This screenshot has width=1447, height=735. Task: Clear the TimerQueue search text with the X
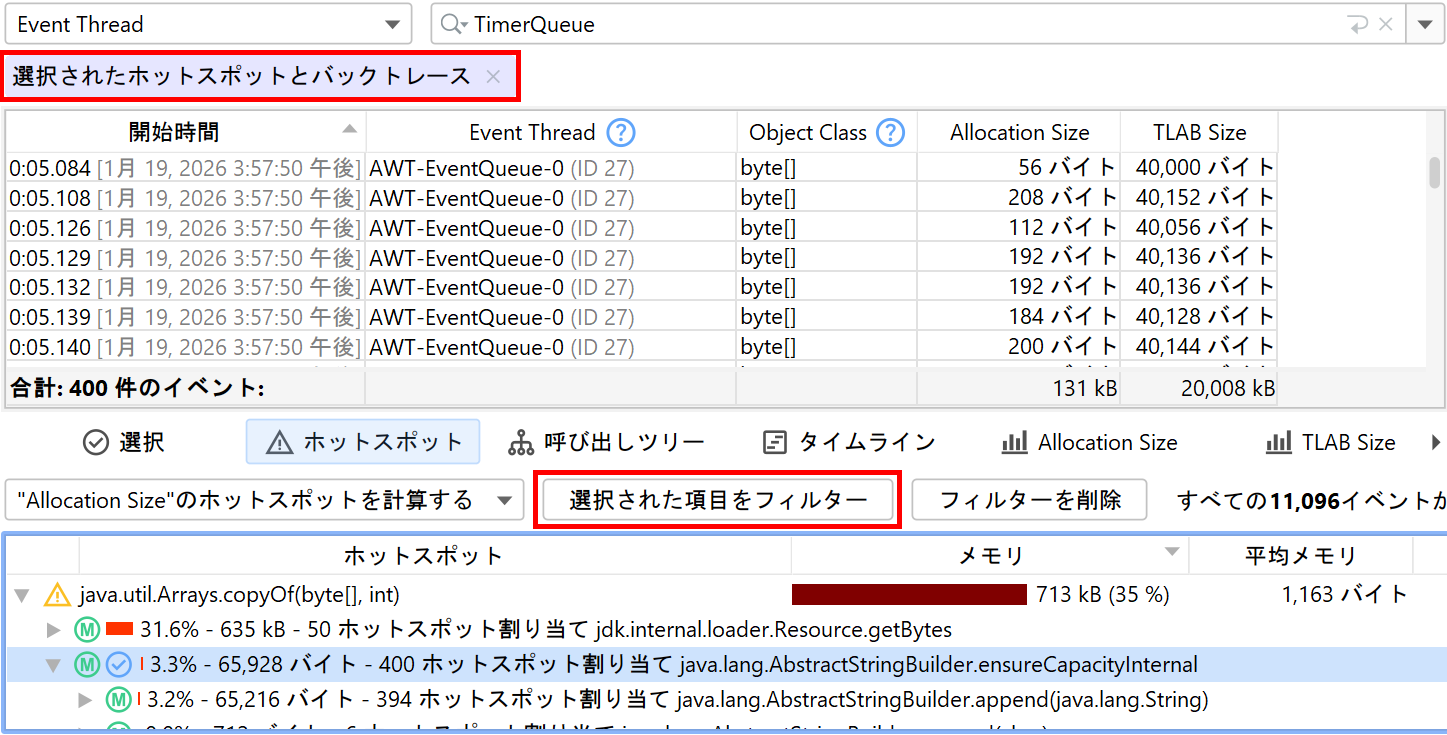click(1385, 24)
